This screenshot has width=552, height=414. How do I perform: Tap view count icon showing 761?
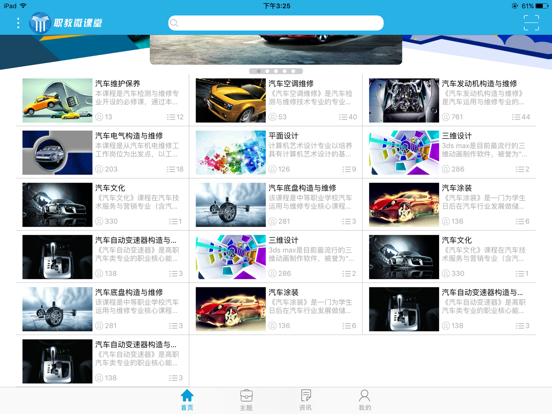click(x=446, y=117)
